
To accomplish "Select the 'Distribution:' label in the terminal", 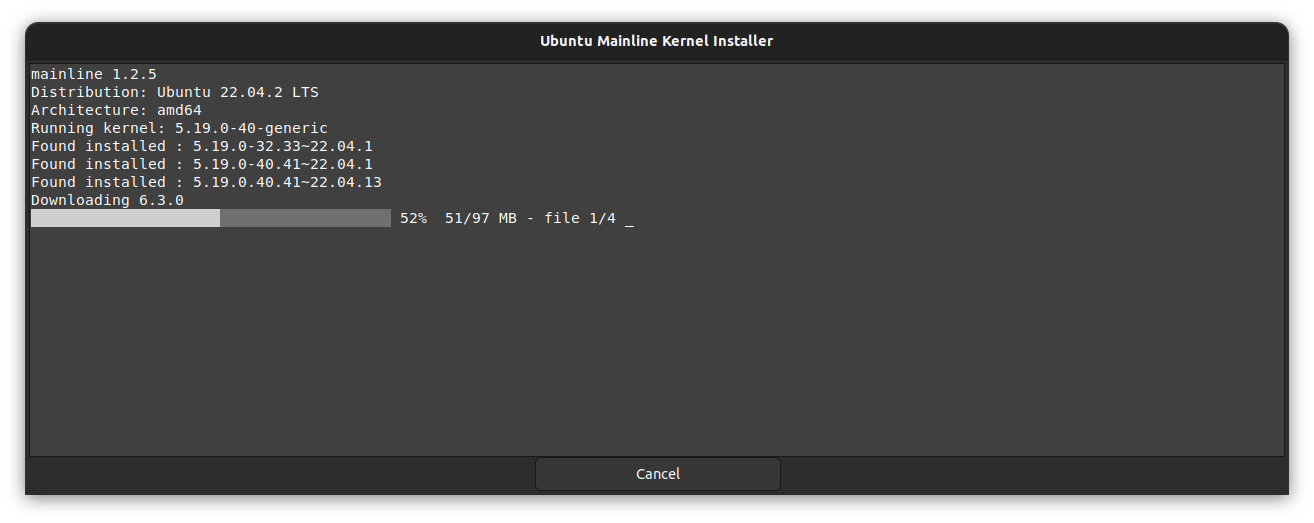I will [x=89, y=92].
